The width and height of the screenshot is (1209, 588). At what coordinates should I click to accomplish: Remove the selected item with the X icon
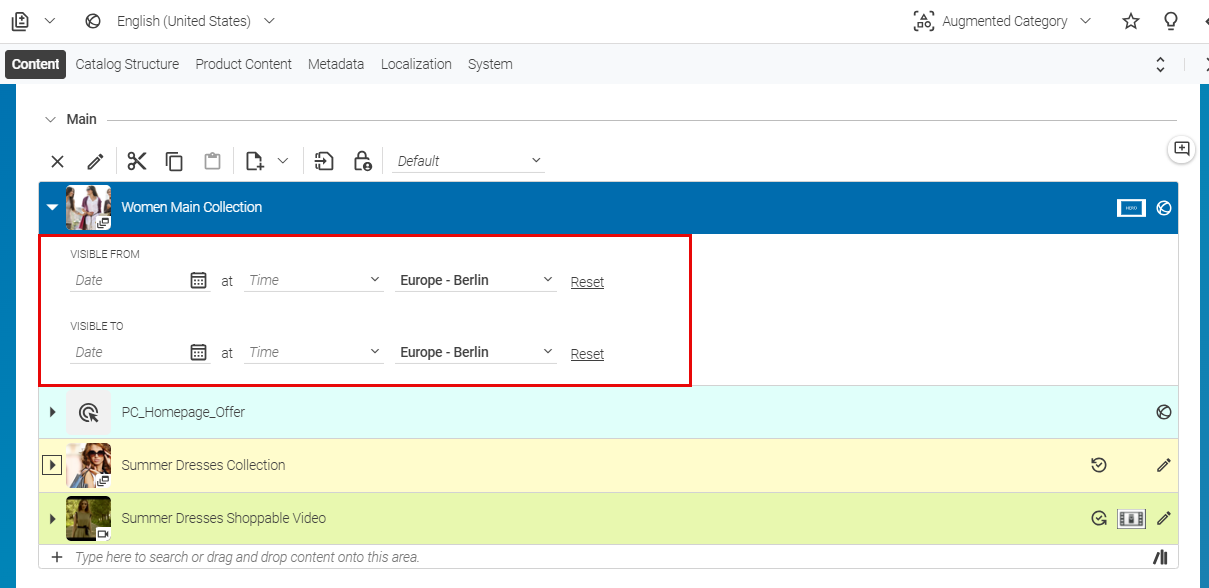(57, 161)
